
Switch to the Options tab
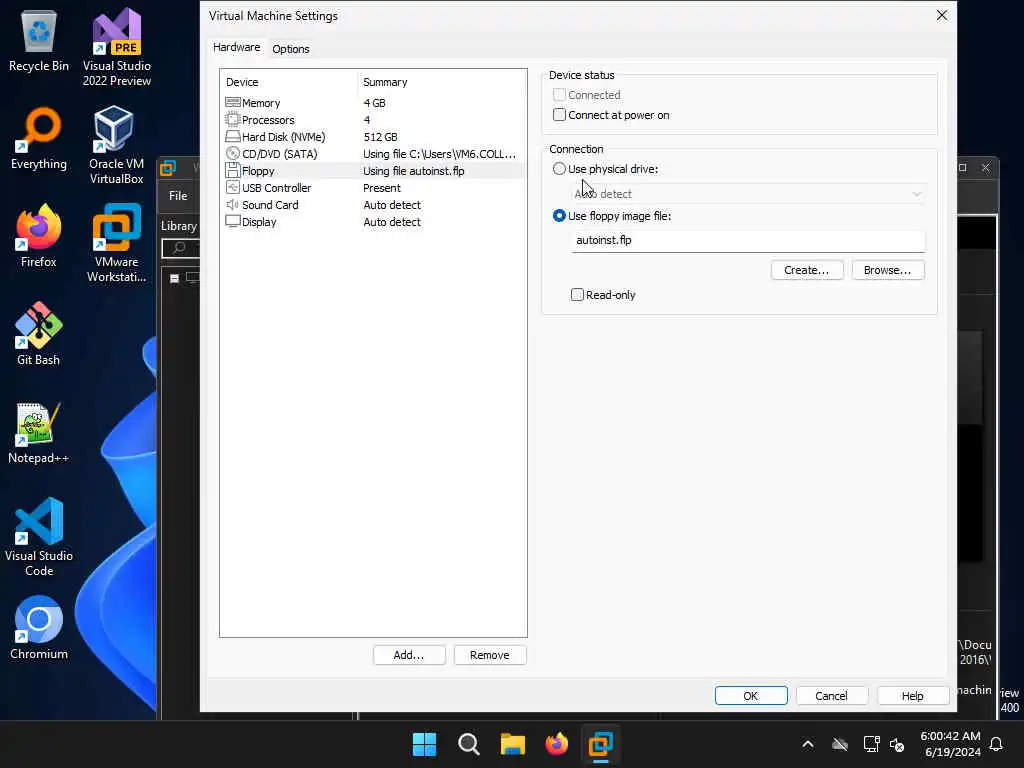click(291, 49)
